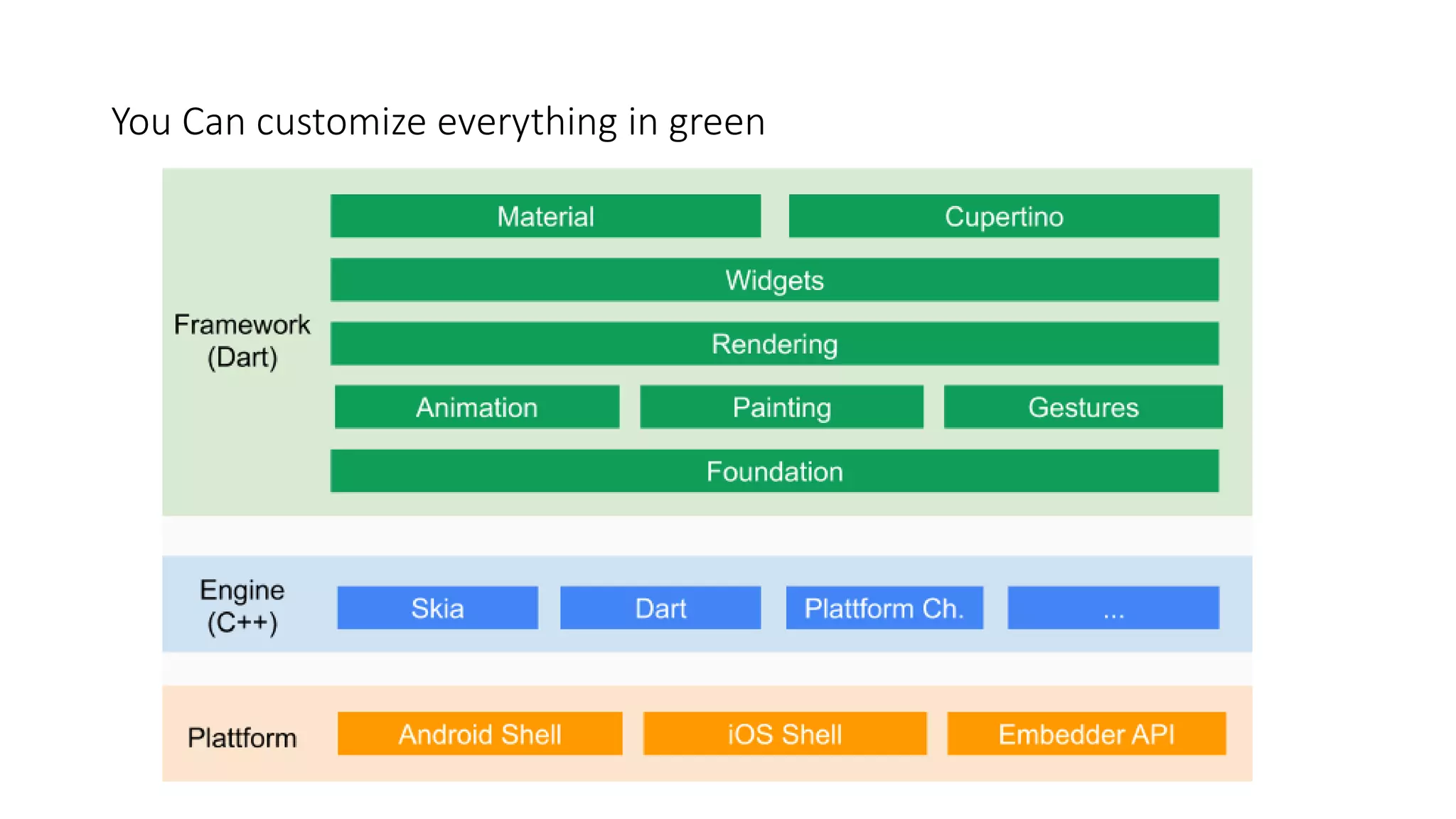Click the Widgets layer bar

774,280
